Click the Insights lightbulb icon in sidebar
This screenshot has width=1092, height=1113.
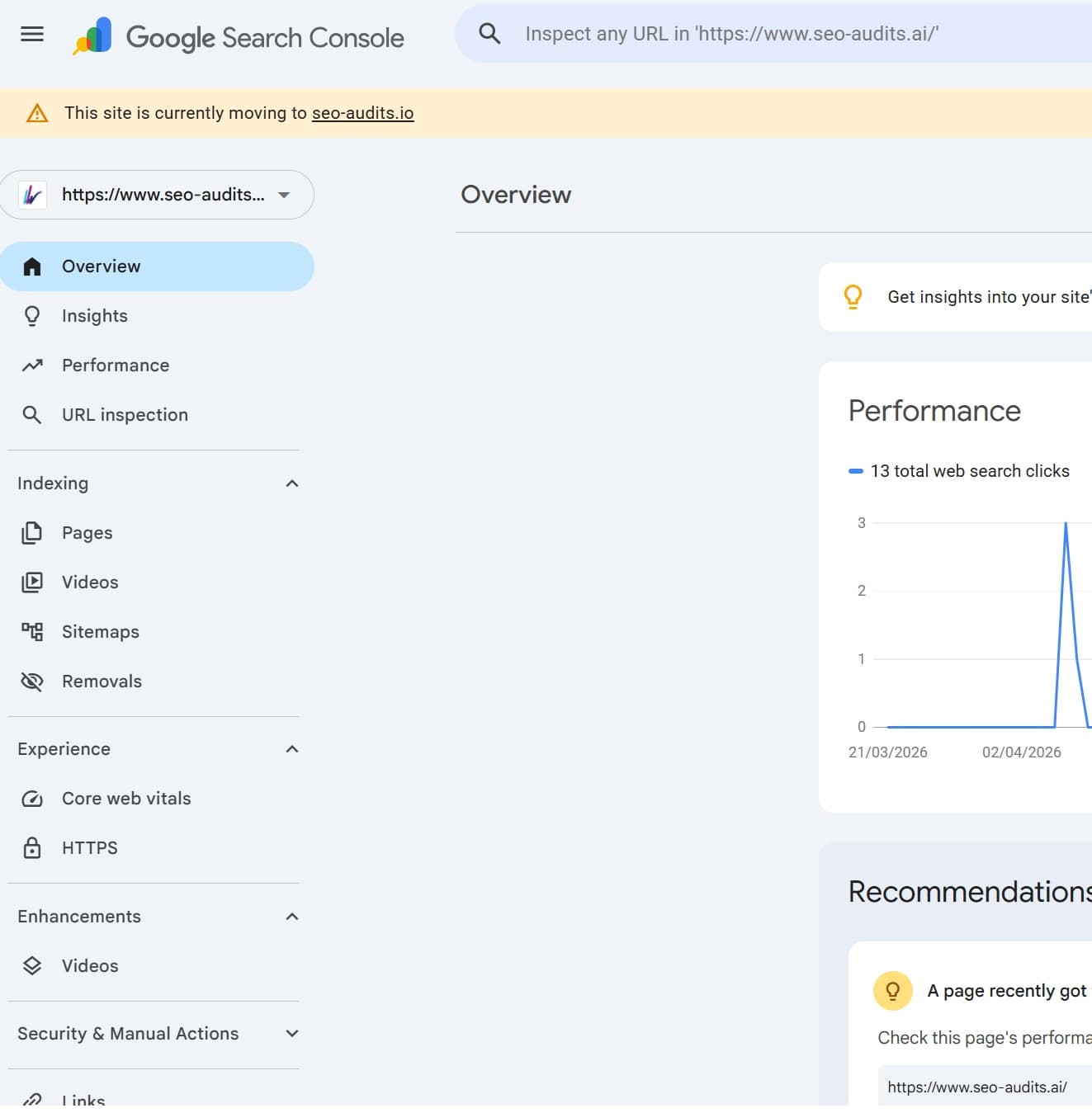tap(32, 316)
